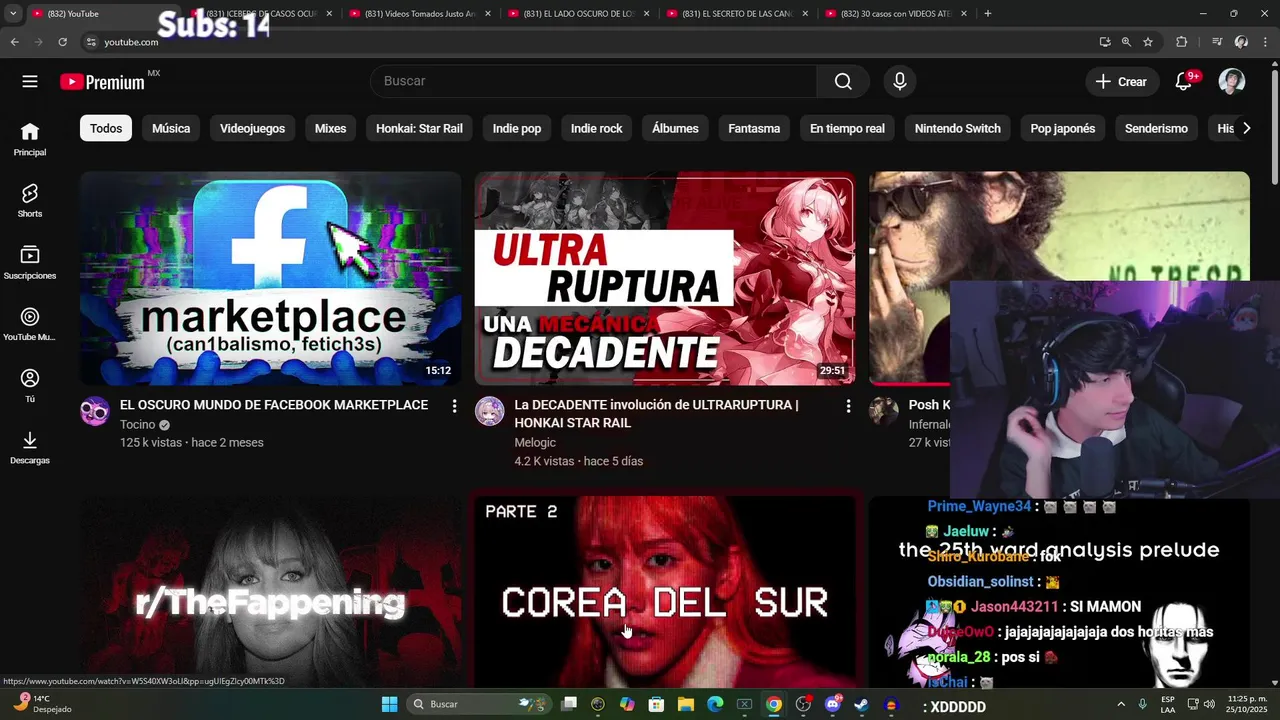Open Windows Start menu
The image size is (1280, 720).
(x=390, y=704)
